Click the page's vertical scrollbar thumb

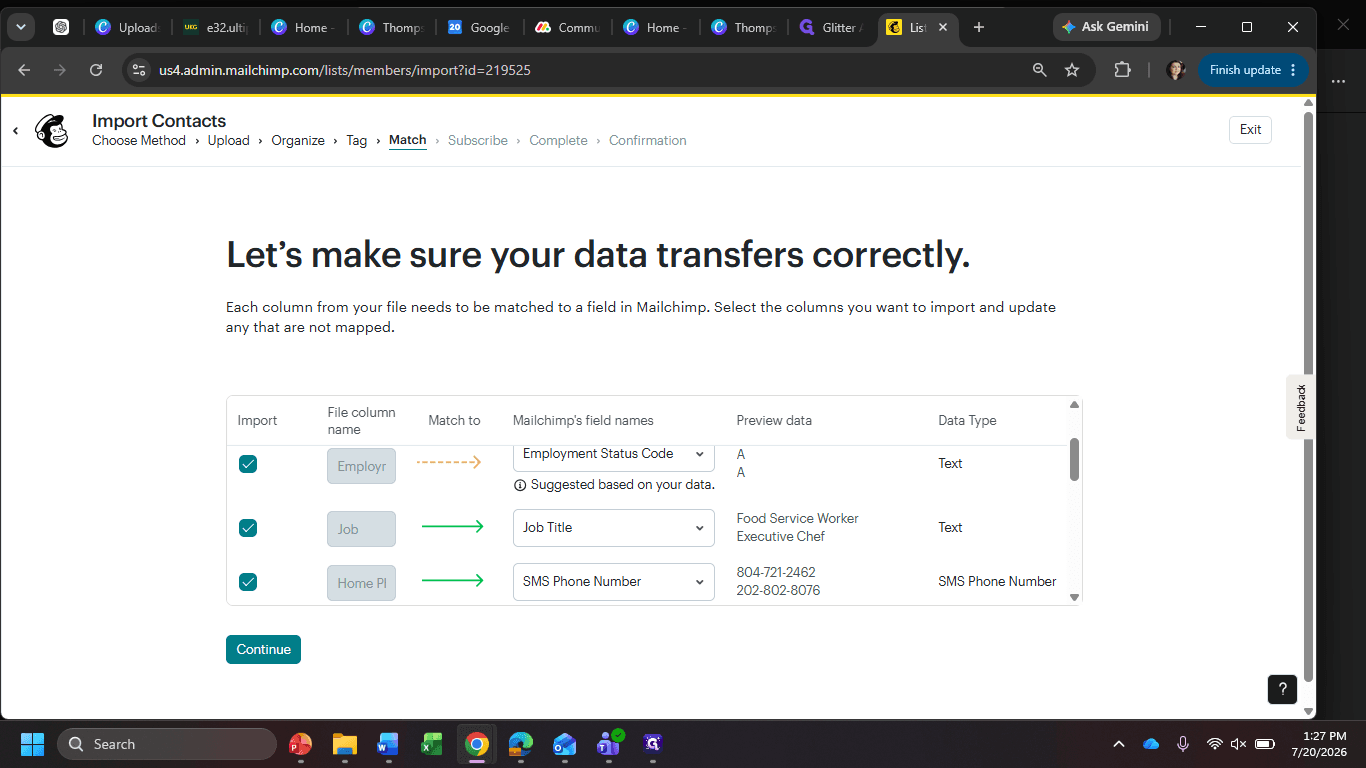[x=1308, y=395]
